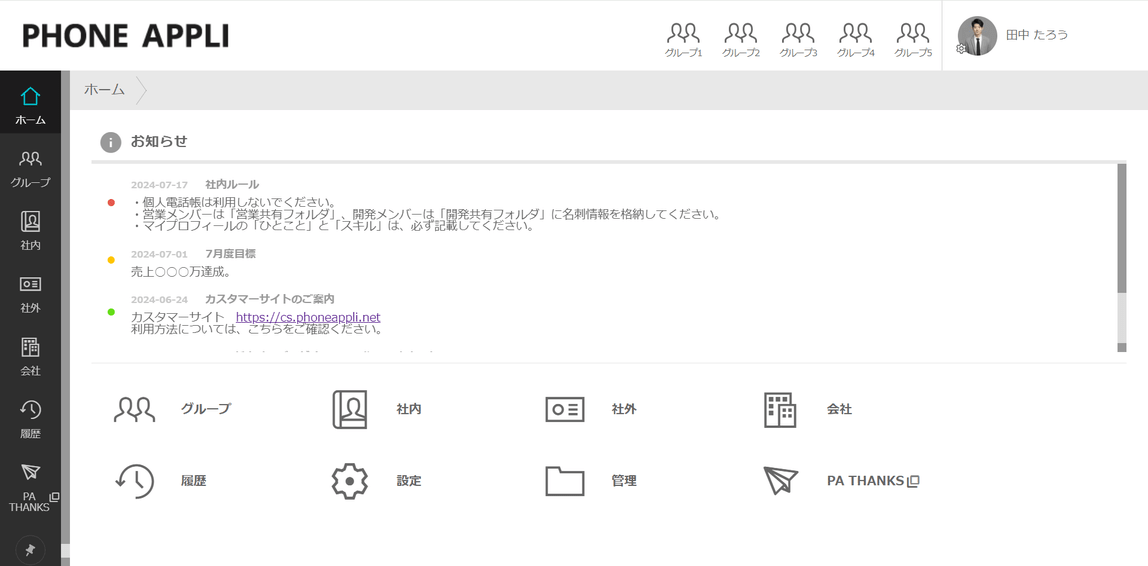Open the PA THANKS paper plane tile
1148x566 pixels.
(x=840, y=481)
